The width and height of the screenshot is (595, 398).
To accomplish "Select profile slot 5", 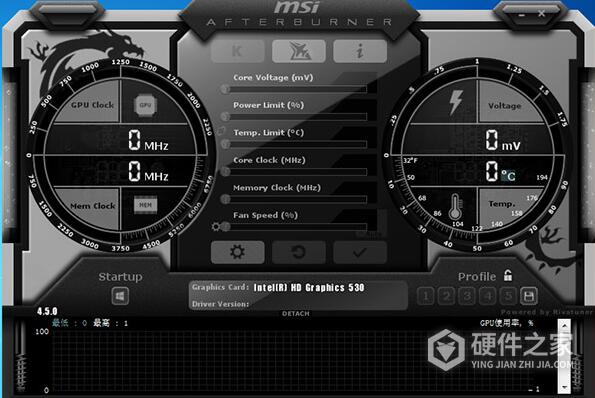I will click(x=508, y=296).
